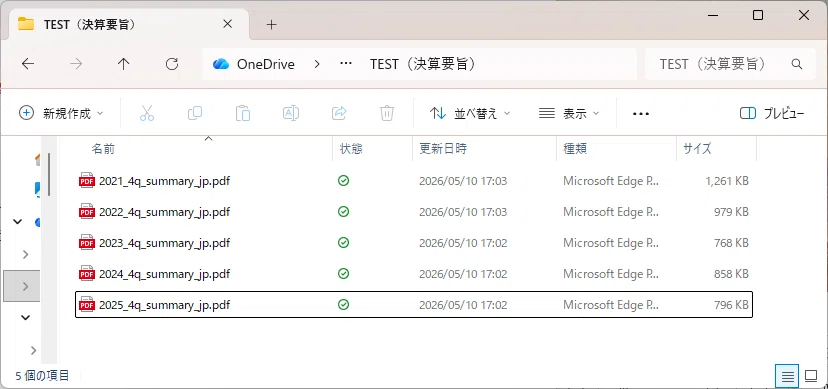Click date 2026/05/10 17:03 of 2022_4q_summary_jp.pdf
The height and width of the screenshot is (389, 828).
[x=463, y=212]
